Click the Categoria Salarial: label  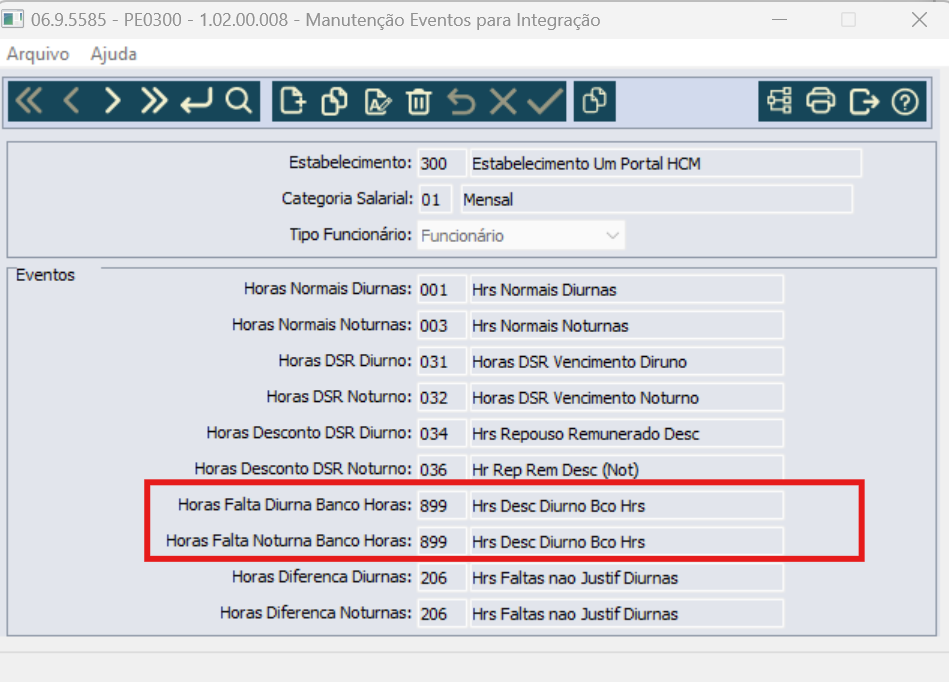click(347, 198)
